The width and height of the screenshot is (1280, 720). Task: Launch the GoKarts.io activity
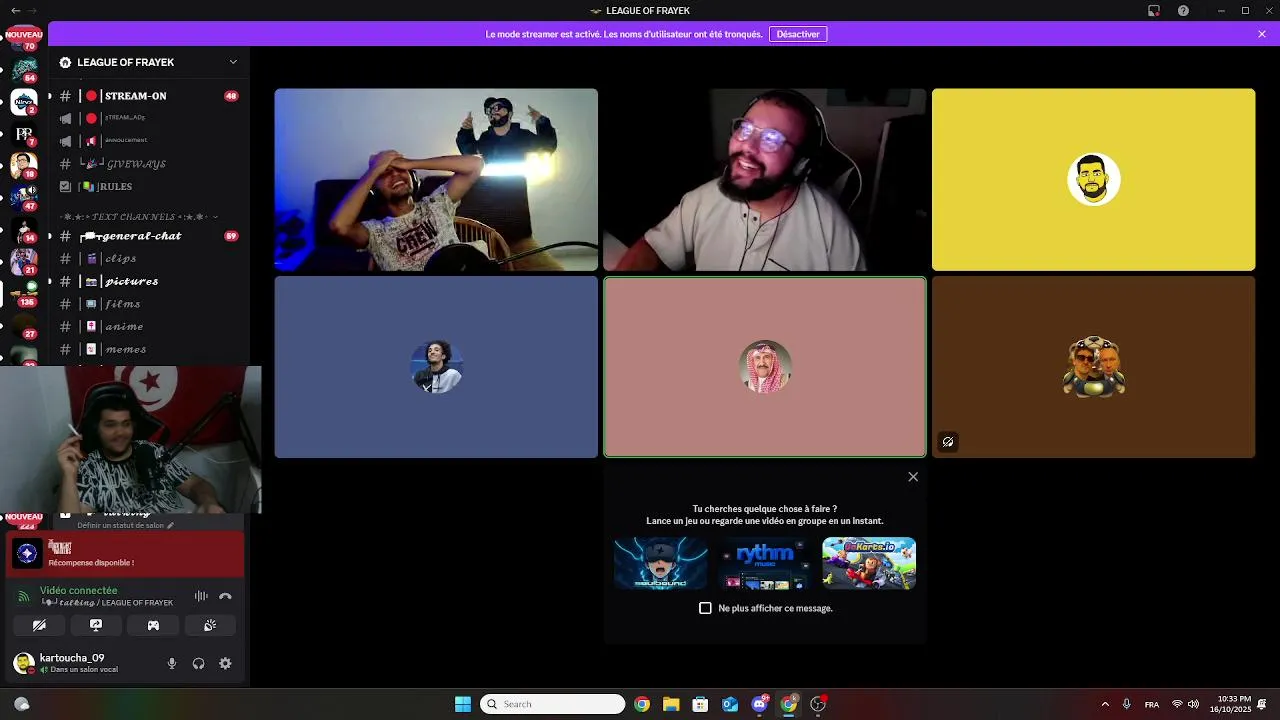[869, 563]
